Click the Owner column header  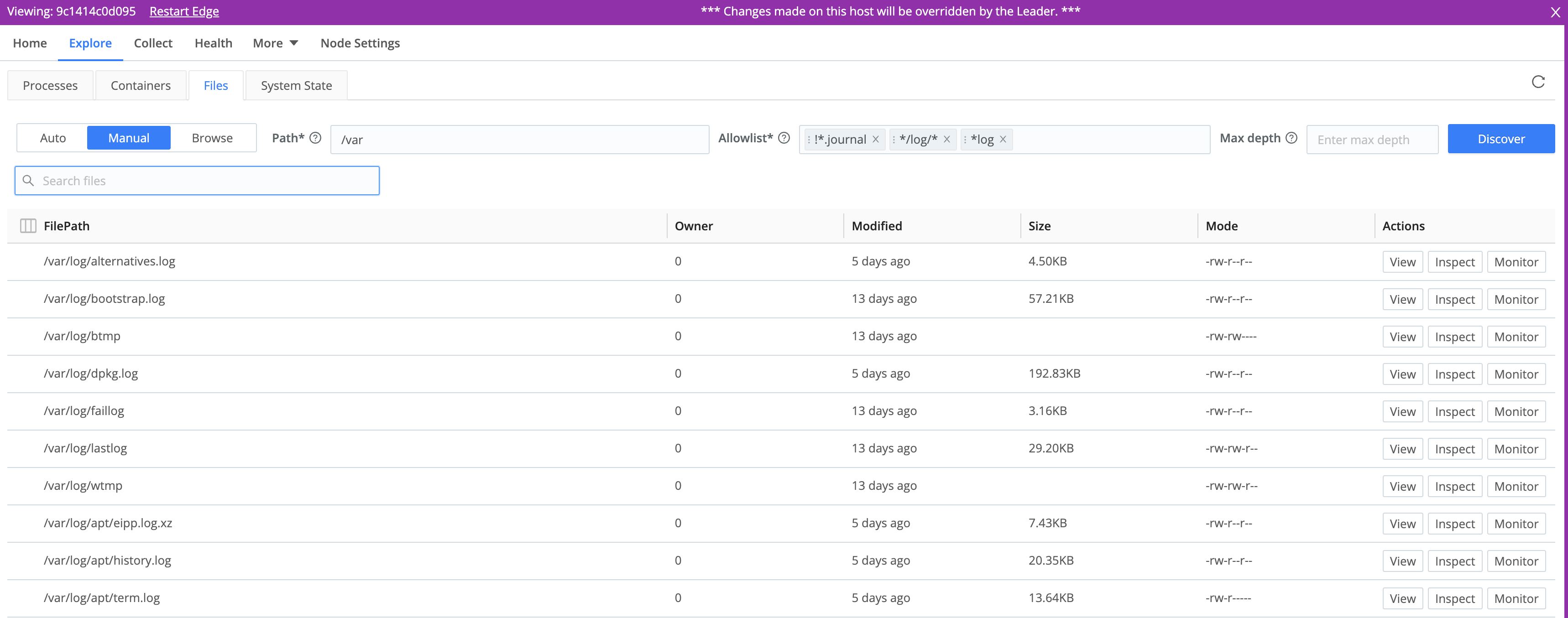tap(693, 226)
